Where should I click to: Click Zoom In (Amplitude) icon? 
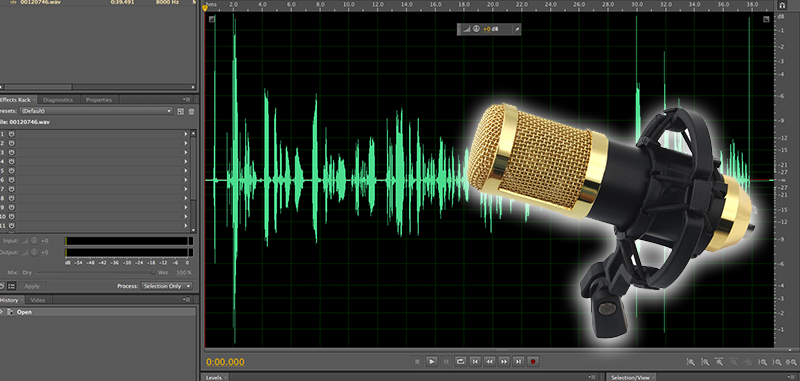pos(690,362)
